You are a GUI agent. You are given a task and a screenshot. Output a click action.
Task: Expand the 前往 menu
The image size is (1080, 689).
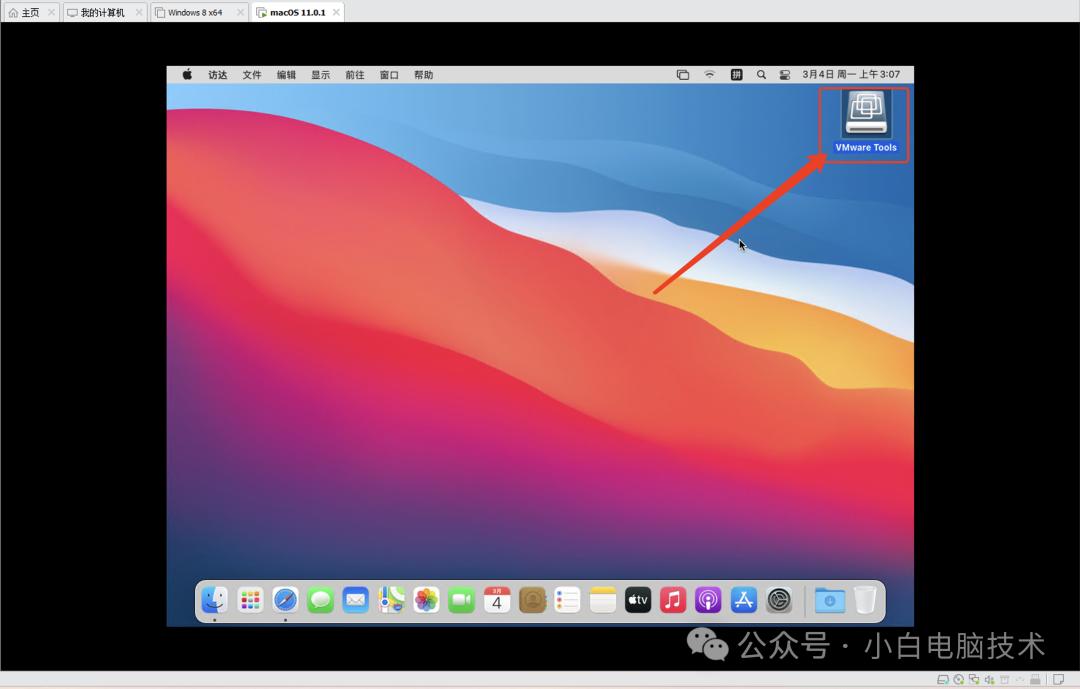click(x=354, y=73)
